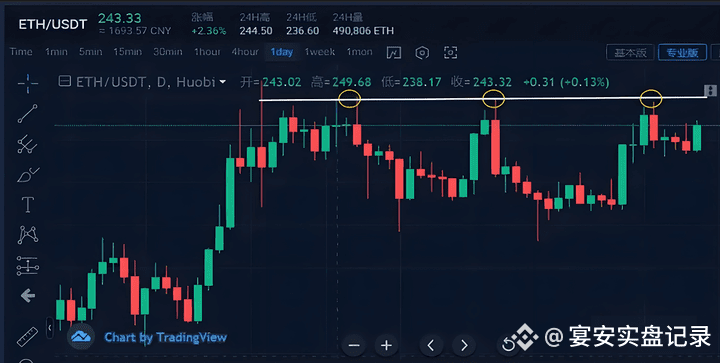Switch to the 1min interval
This screenshot has height=363, width=720.
[56, 52]
